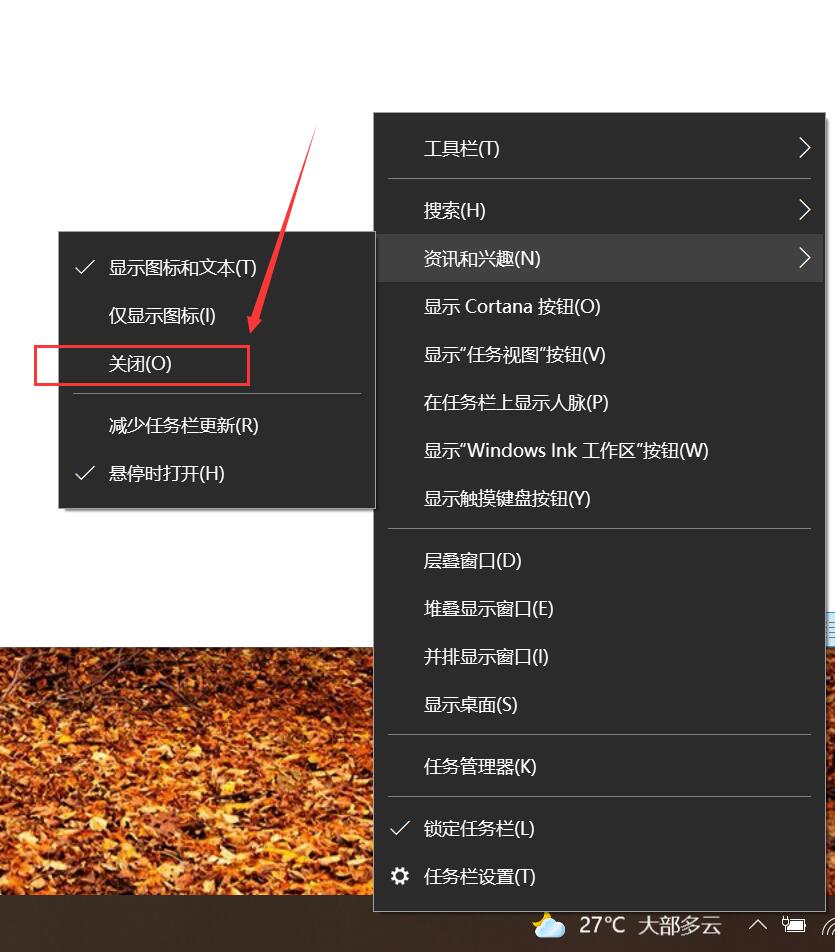Select 关闭 to disable news and interests

point(140,365)
